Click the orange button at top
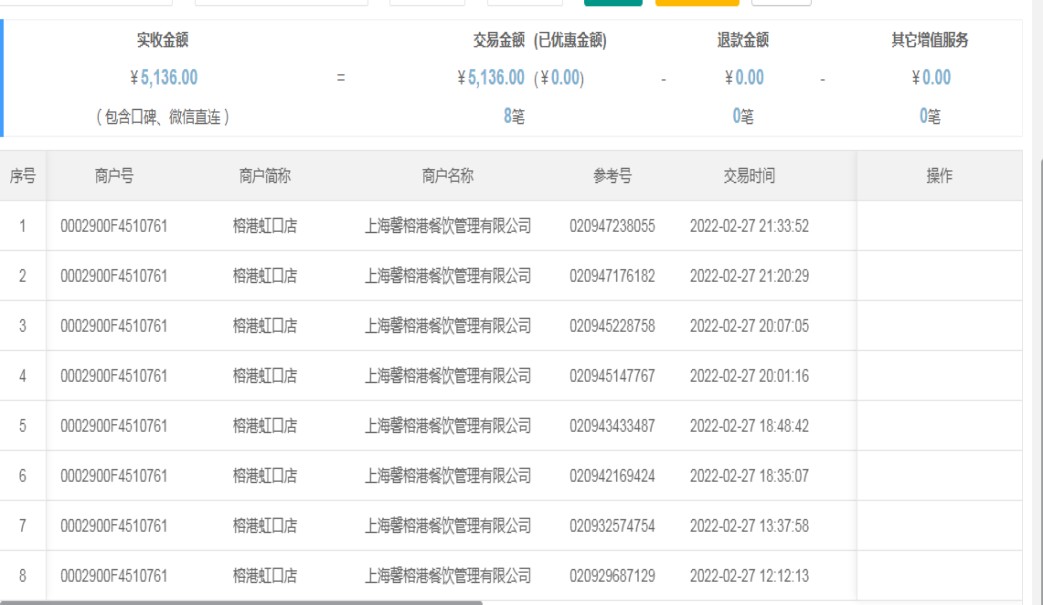The width and height of the screenshot is (1043, 605). pos(697,3)
